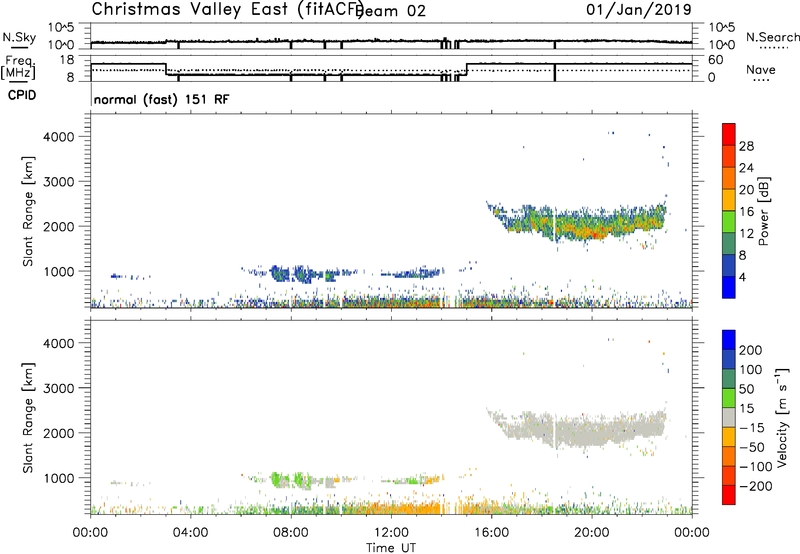Click the "16:00" time axis label

tap(491, 533)
